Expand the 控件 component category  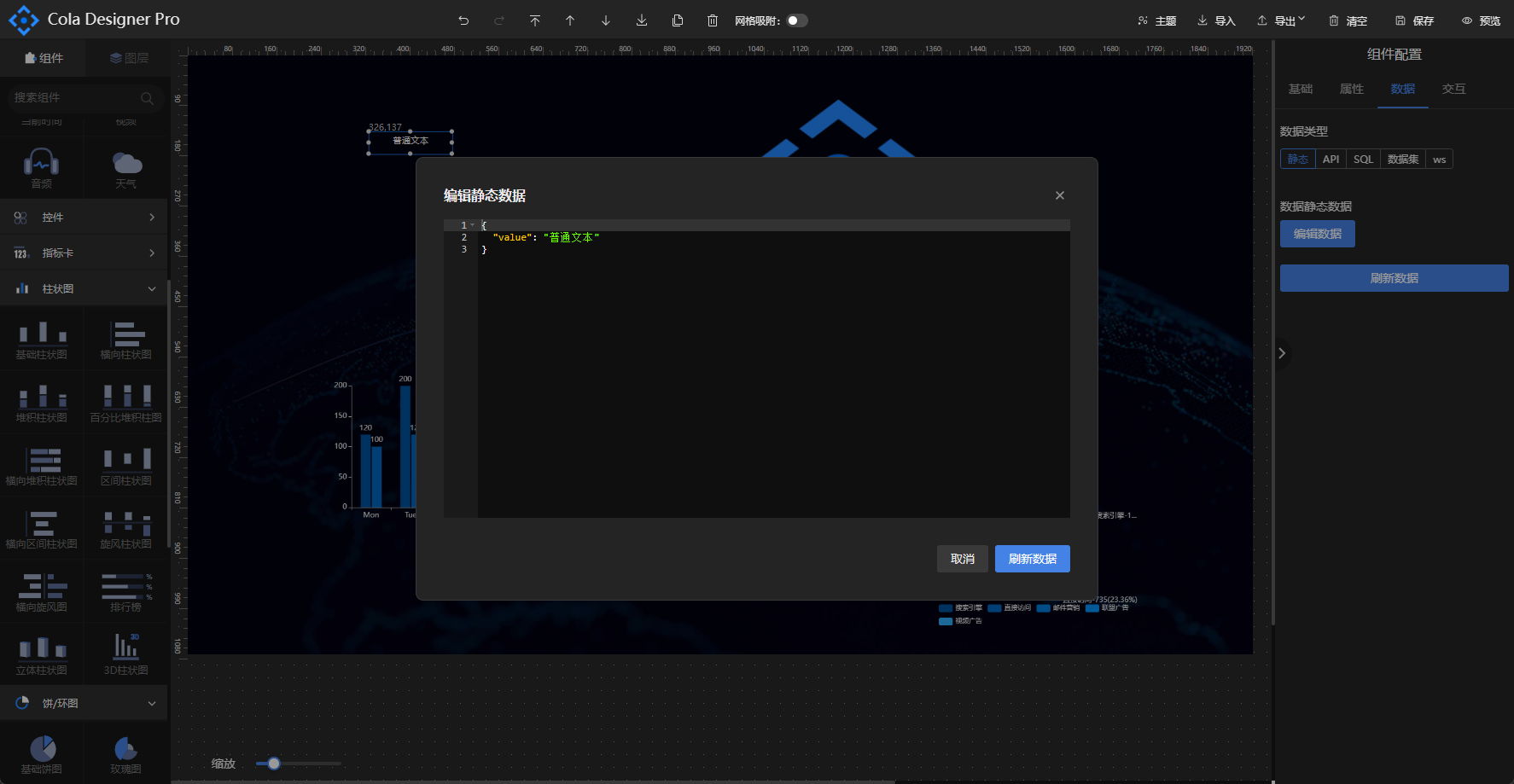[x=84, y=218]
